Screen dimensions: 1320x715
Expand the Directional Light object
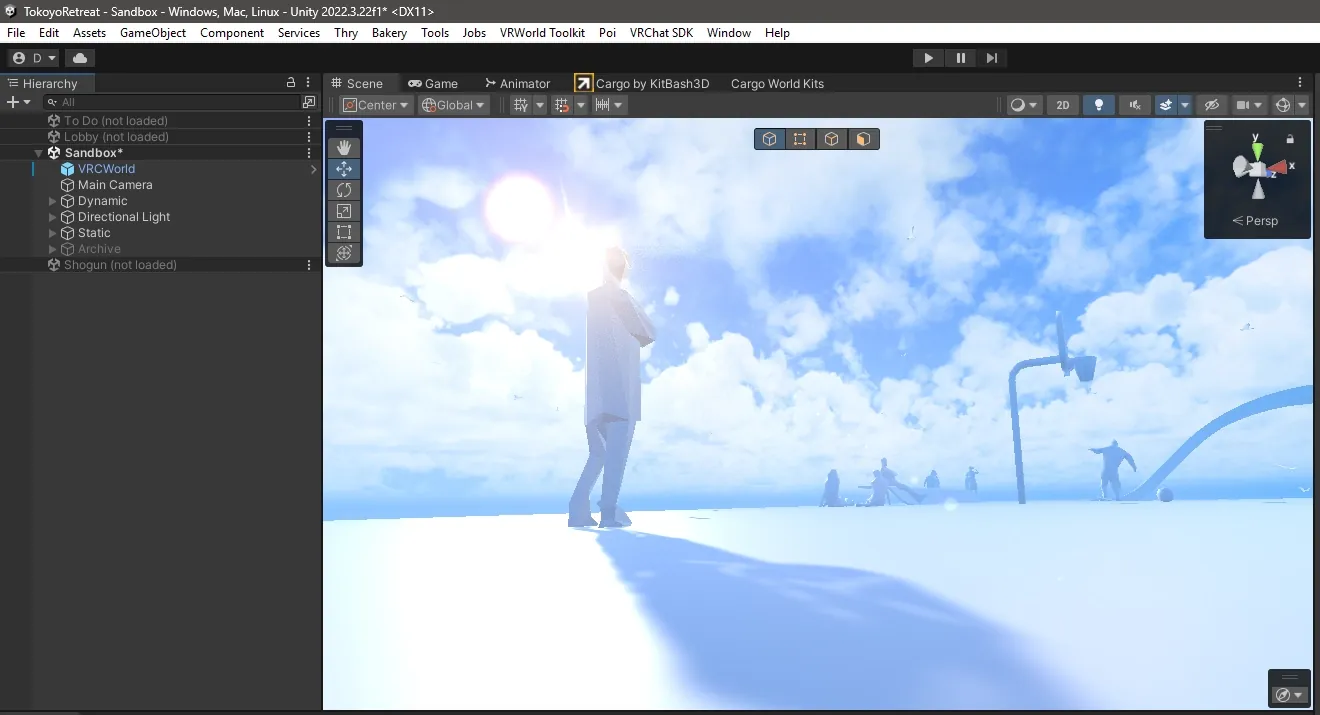coord(53,217)
